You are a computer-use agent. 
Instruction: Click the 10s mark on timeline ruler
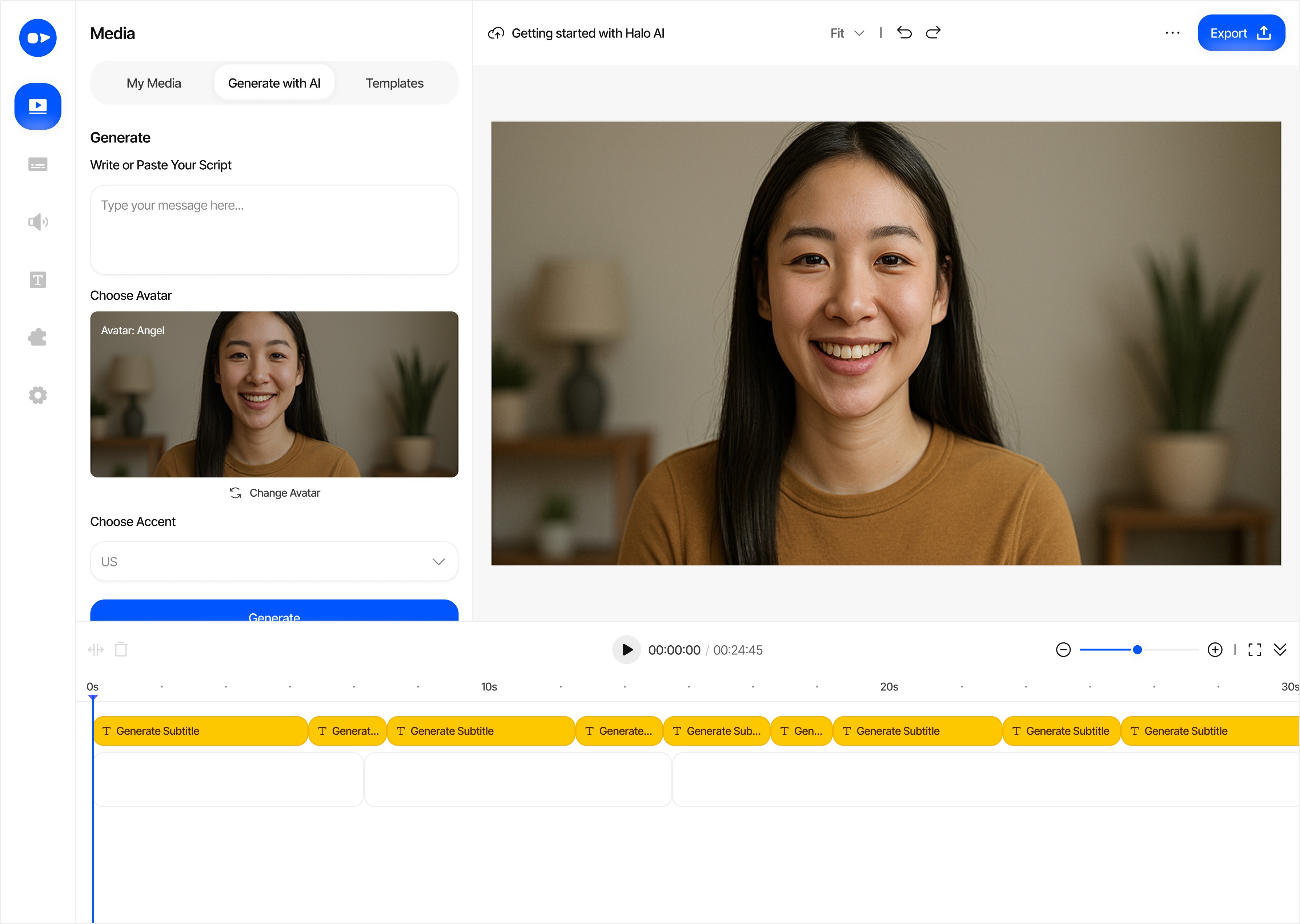pos(489,687)
